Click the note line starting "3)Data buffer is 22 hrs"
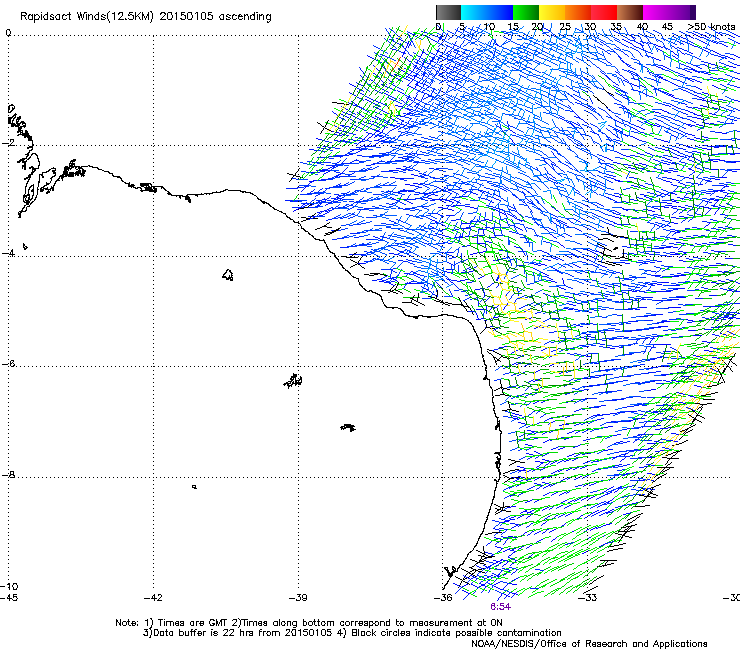740x650 pixels. [x=352, y=633]
